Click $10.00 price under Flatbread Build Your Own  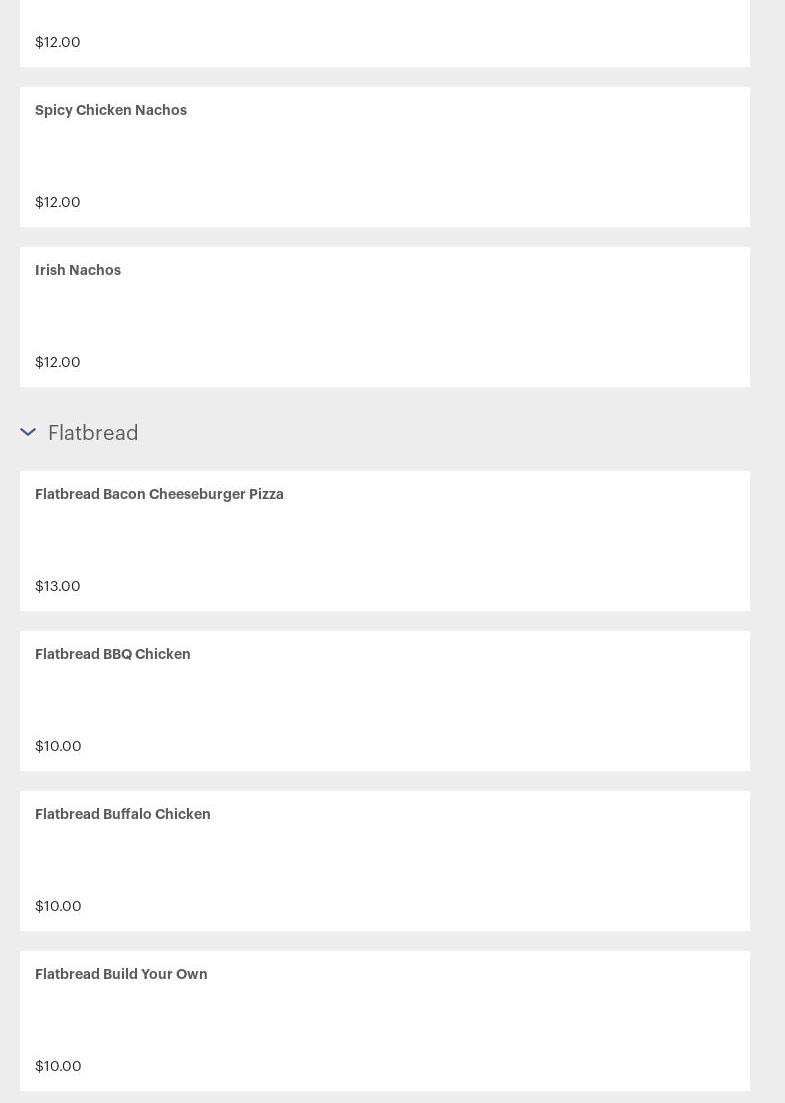point(58,1066)
